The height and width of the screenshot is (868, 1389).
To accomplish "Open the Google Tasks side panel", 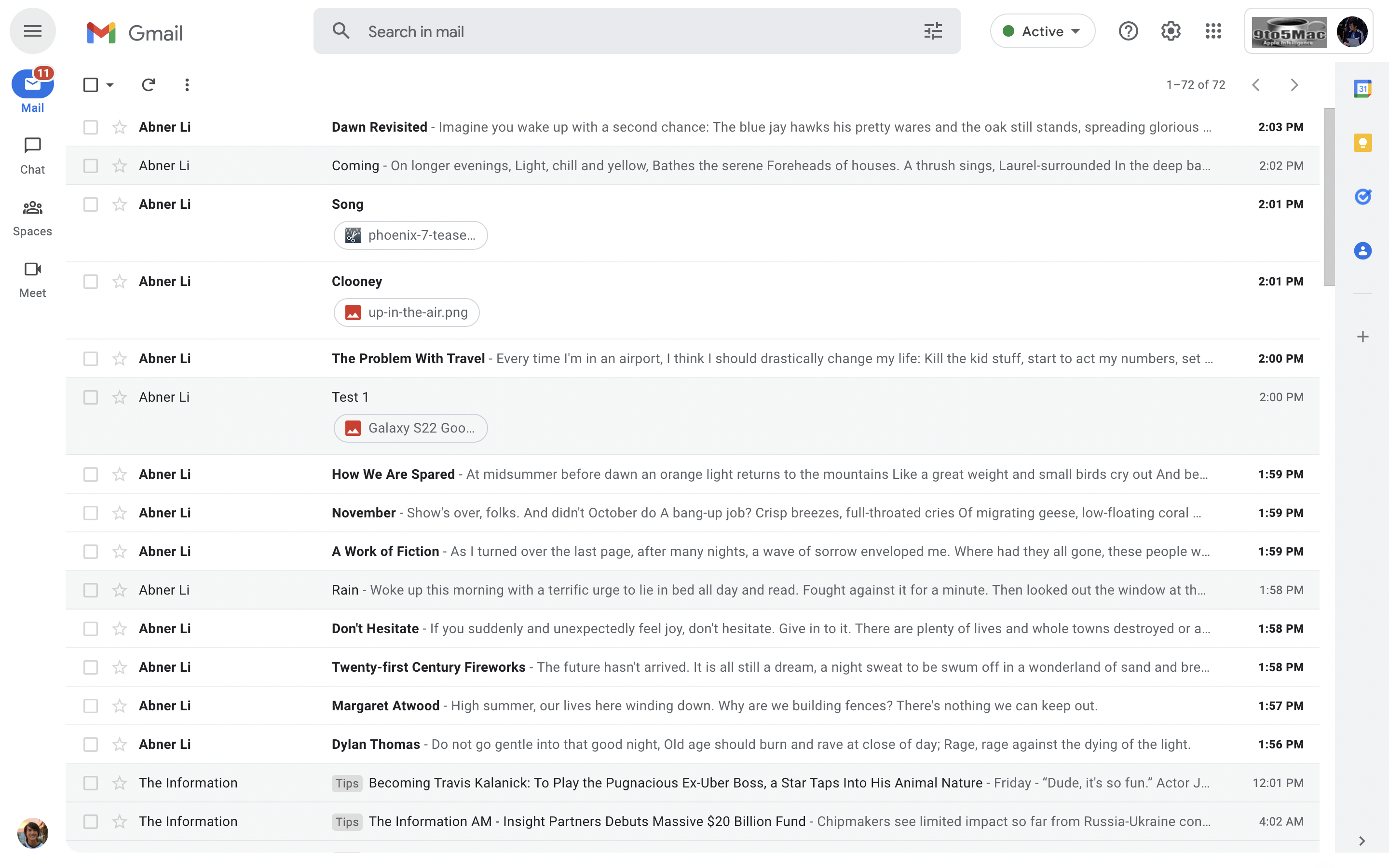I will click(1363, 196).
